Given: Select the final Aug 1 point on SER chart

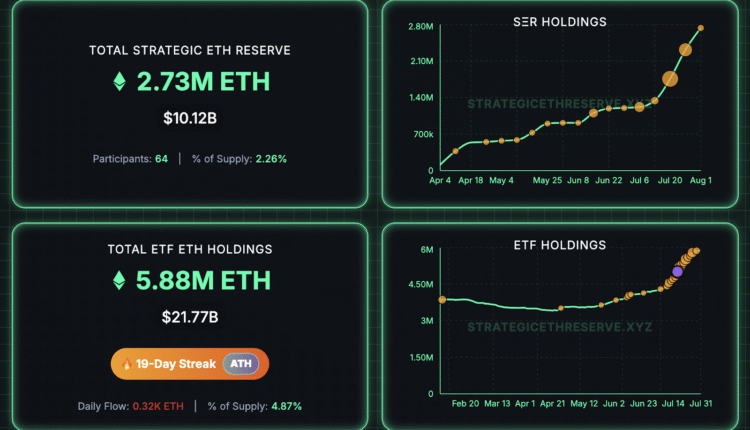Looking at the screenshot, I should [x=701, y=28].
